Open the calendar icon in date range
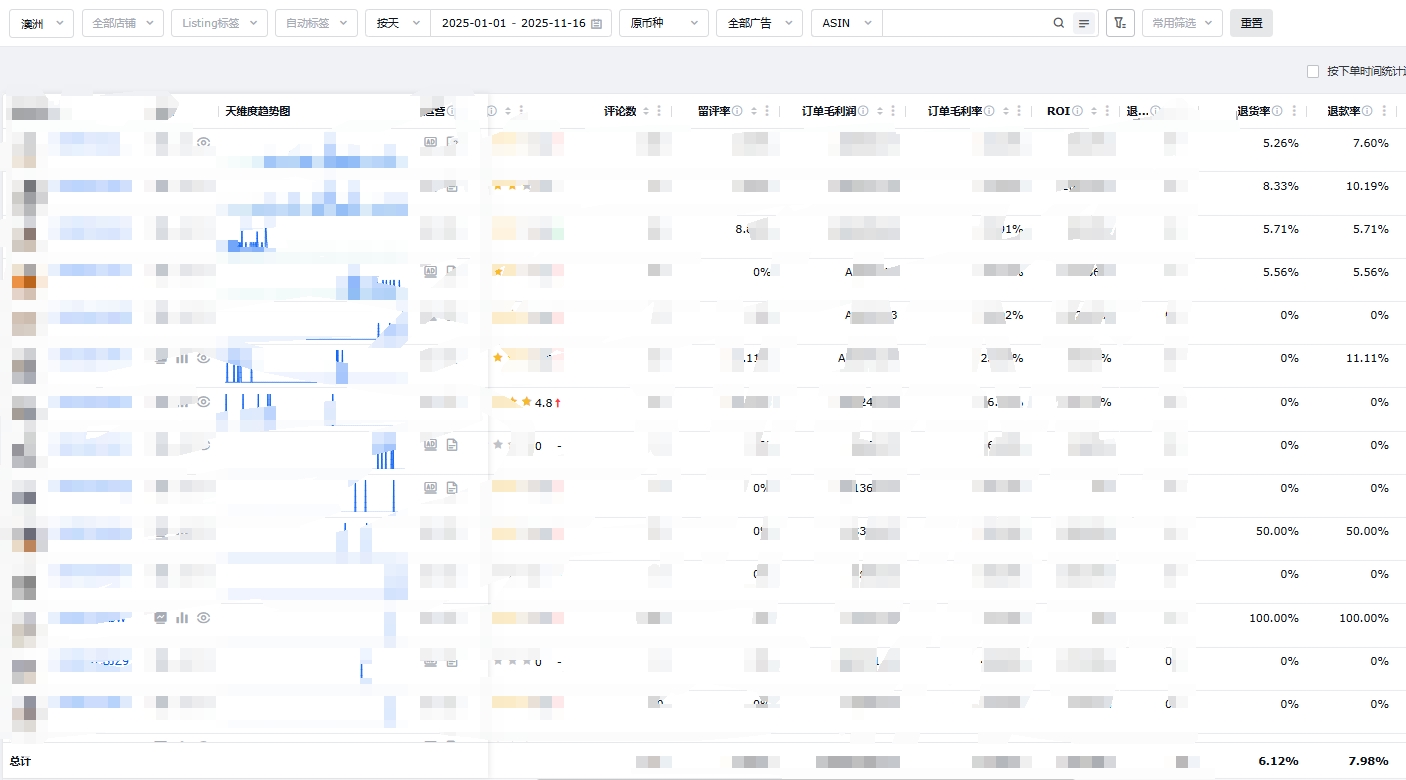The width and height of the screenshot is (1406, 780). [x=597, y=23]
